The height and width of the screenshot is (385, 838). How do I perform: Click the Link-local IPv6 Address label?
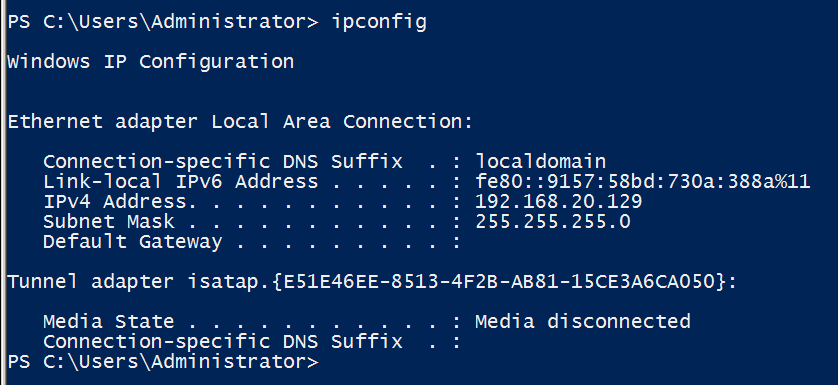point(180,182)
